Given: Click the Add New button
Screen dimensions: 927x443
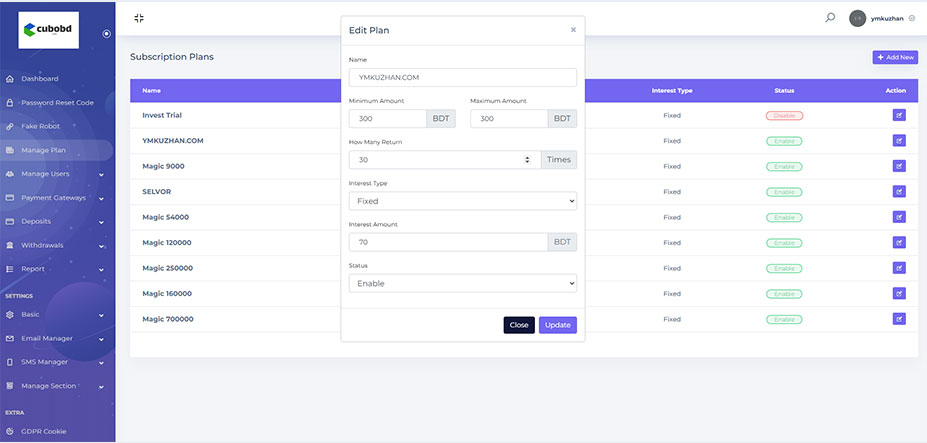Looking at the screenshot, I should pyautogui.click(x=895, y=58).
